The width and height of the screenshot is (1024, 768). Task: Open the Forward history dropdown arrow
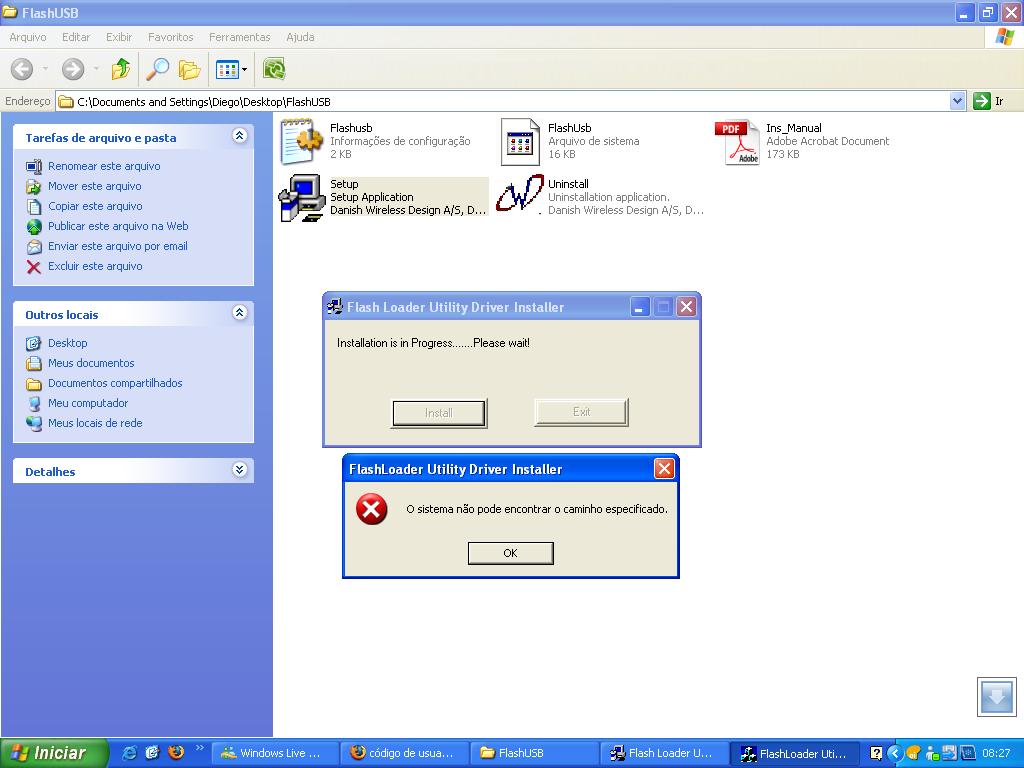(x=96, y=69)
